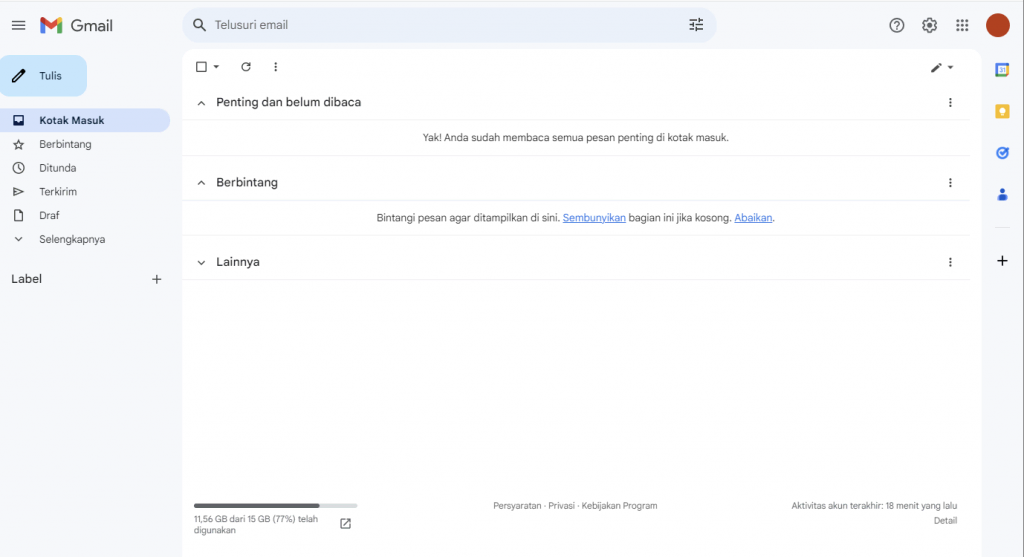The image size is (1024, 557).
Task: Open the Berbintang folder
Action: coord(65,144)
